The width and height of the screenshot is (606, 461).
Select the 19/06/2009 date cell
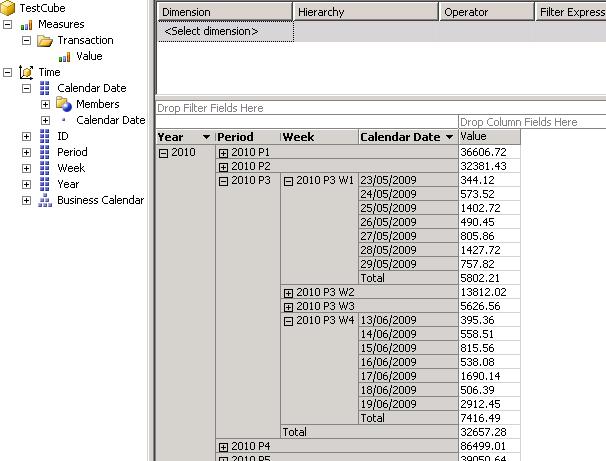pos(408,404)
